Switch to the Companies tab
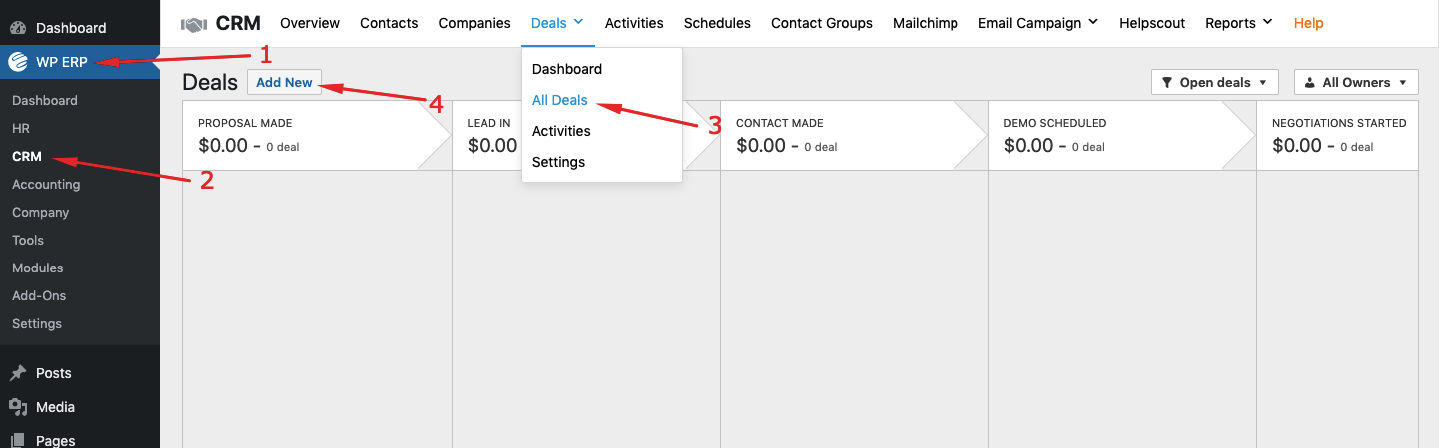 474,23
